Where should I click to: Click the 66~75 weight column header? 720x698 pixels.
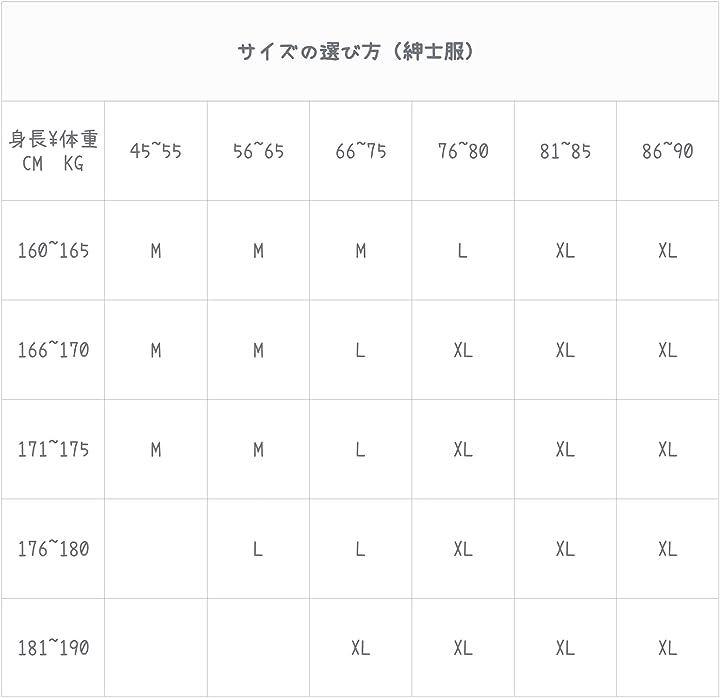pos(360,151)
